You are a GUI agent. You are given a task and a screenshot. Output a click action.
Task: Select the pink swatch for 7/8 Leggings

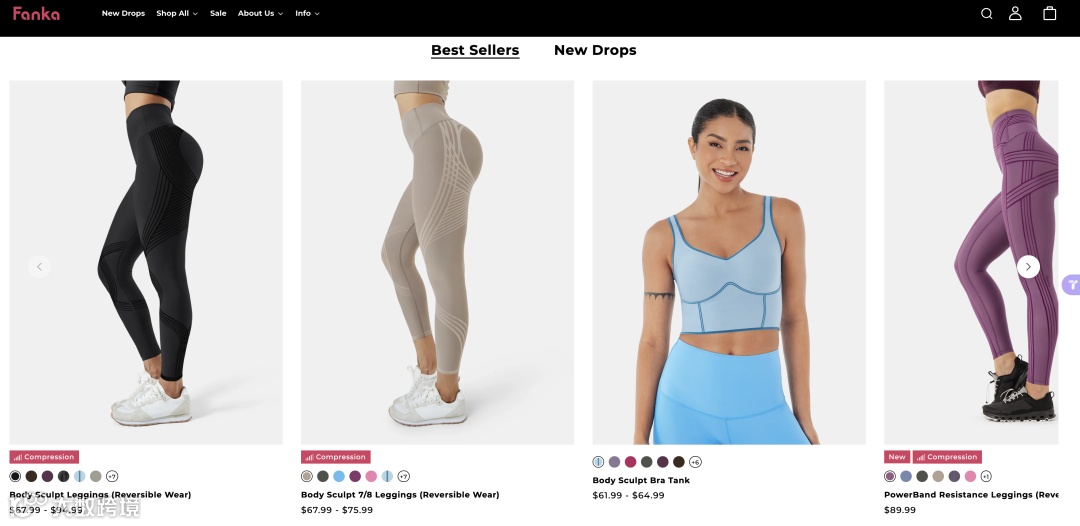[371, 476]
